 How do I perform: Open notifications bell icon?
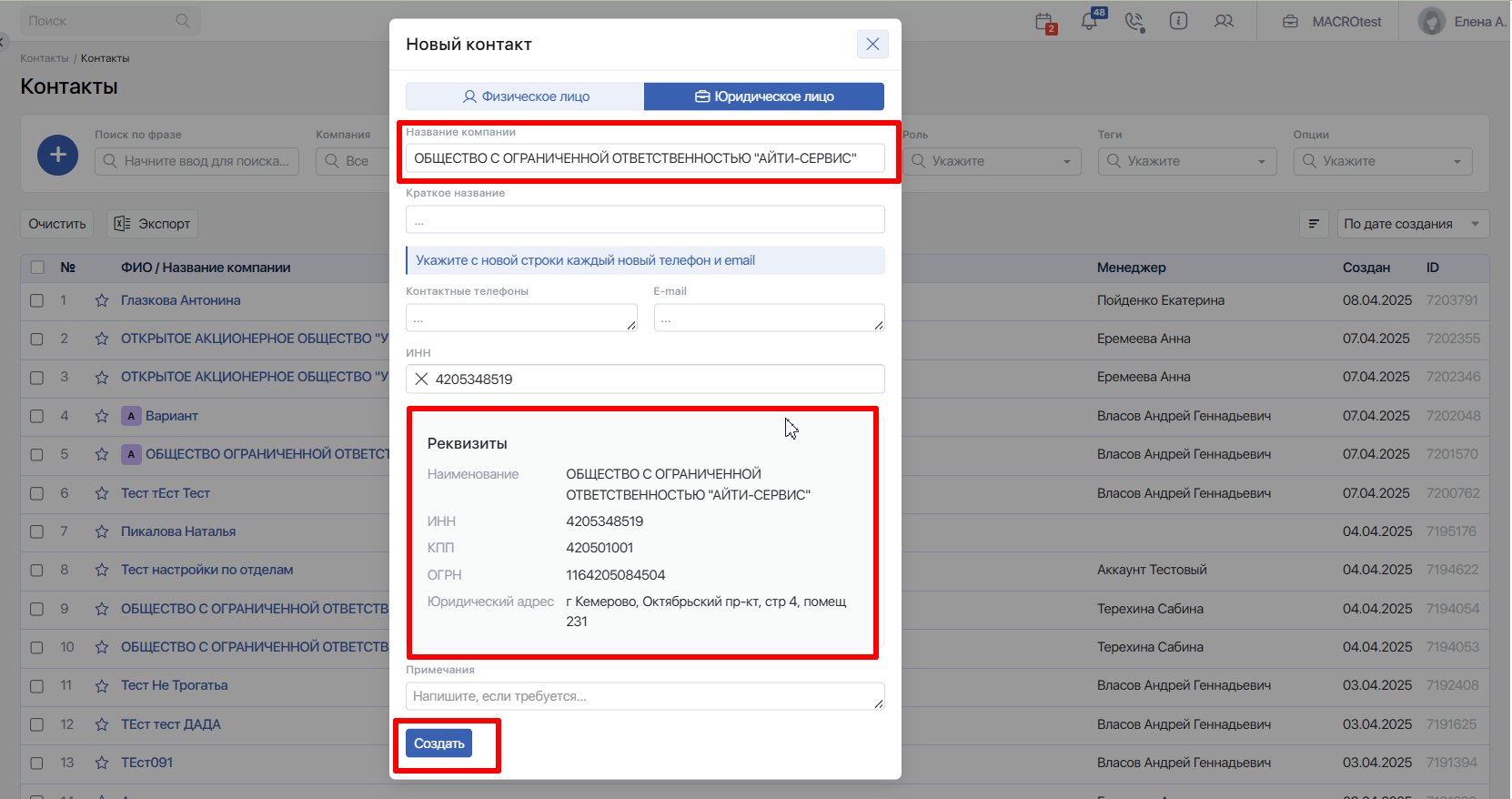coord(1089,22)
